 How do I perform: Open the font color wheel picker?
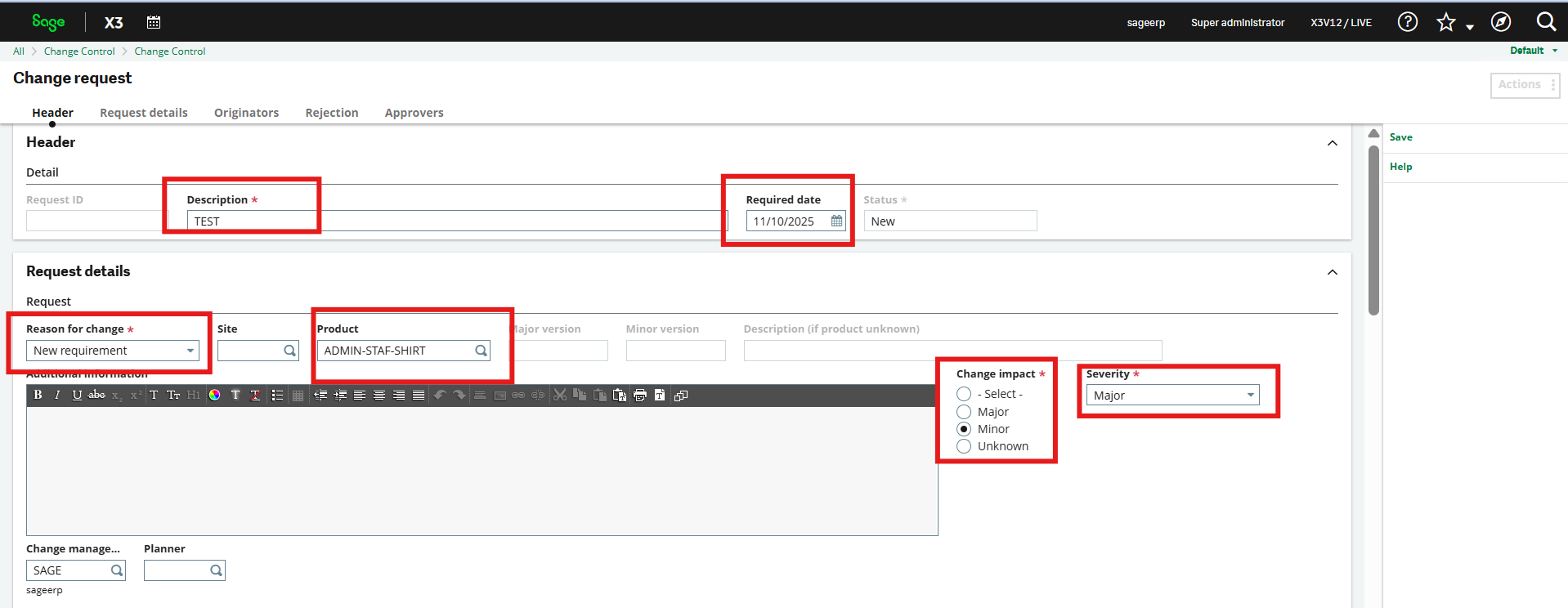214,395
